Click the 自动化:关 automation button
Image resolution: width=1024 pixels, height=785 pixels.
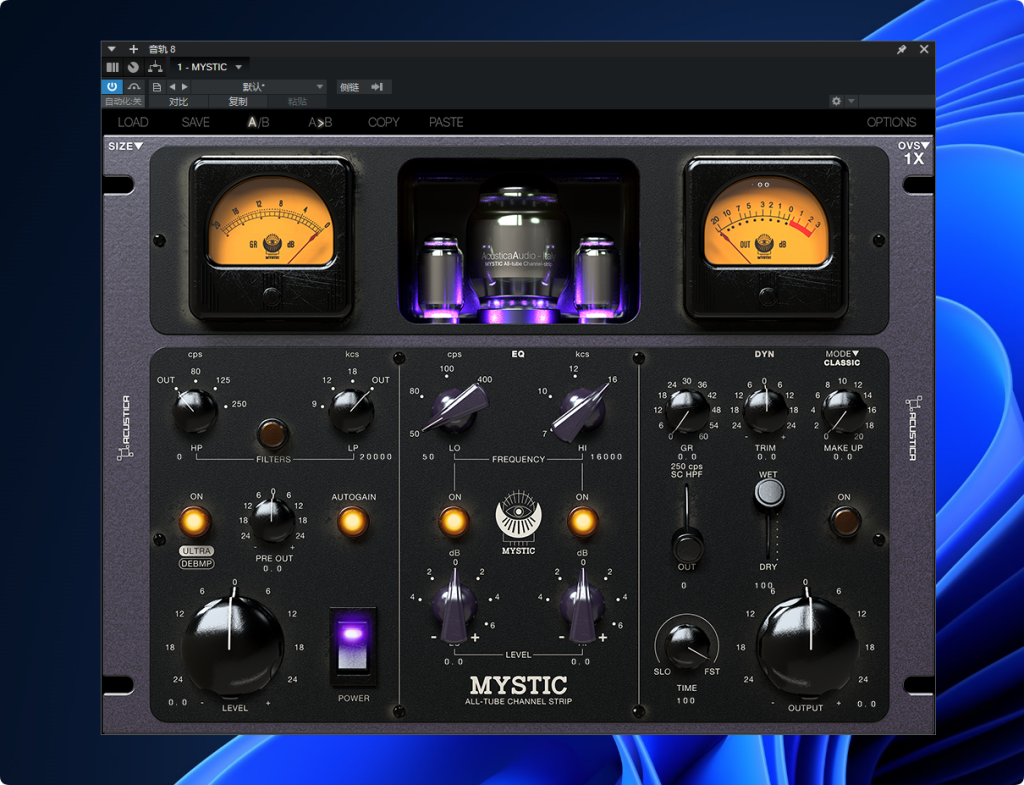(123, 101)
